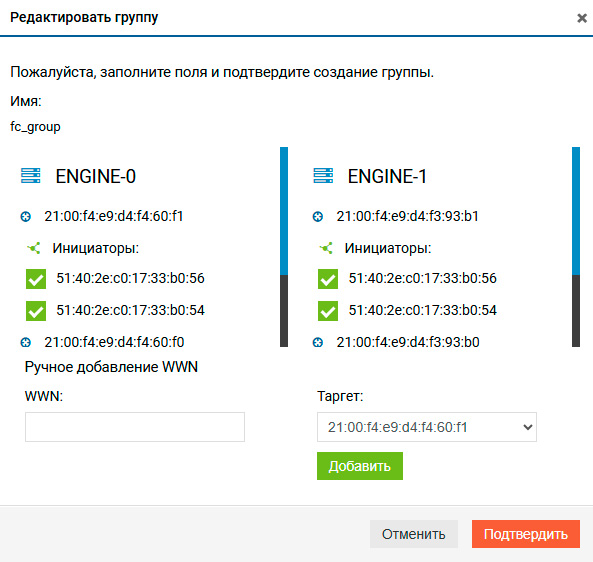This screenshot has width=593, height=562.
Task: Click the ENGINE-1 server icon
Action: pos(323,176)
